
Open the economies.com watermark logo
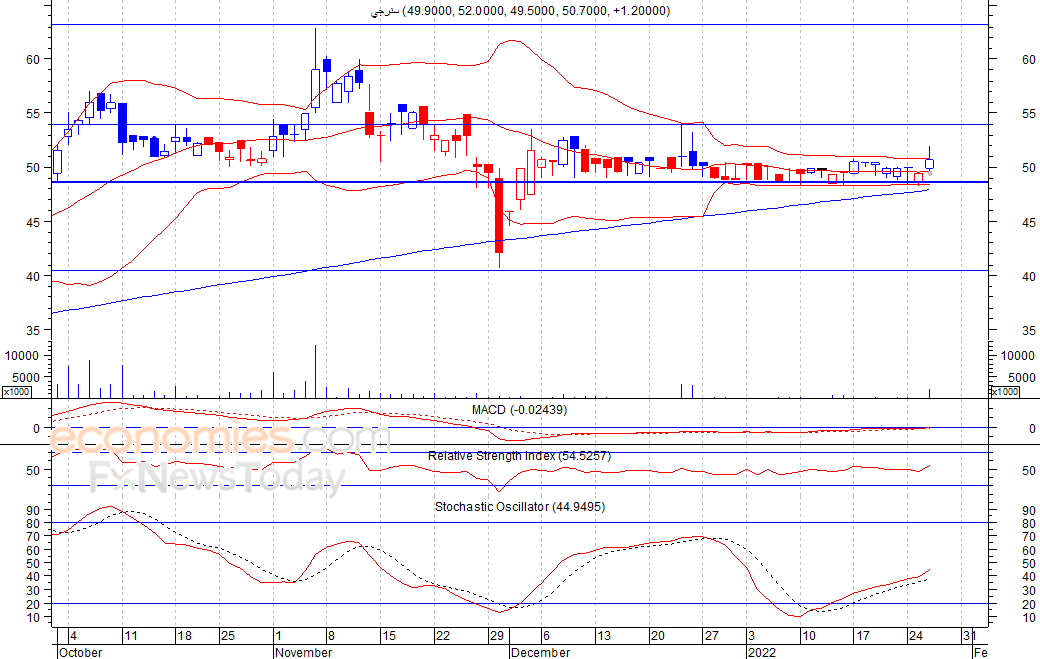click(220, 439)
